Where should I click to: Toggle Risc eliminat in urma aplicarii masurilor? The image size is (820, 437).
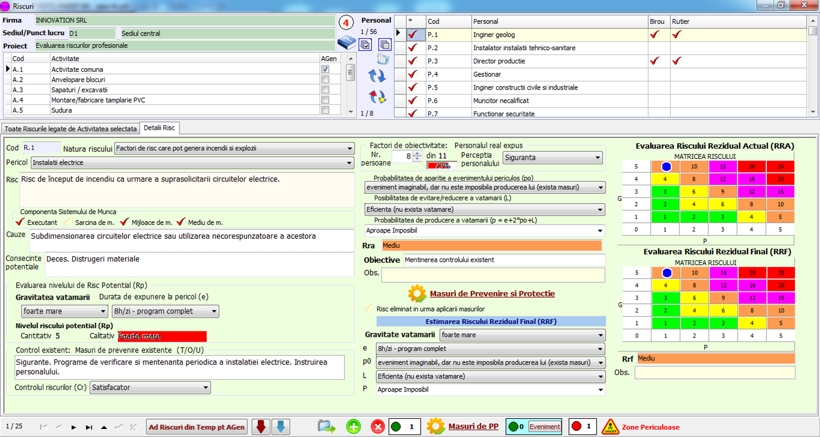(x=370, y=309)
